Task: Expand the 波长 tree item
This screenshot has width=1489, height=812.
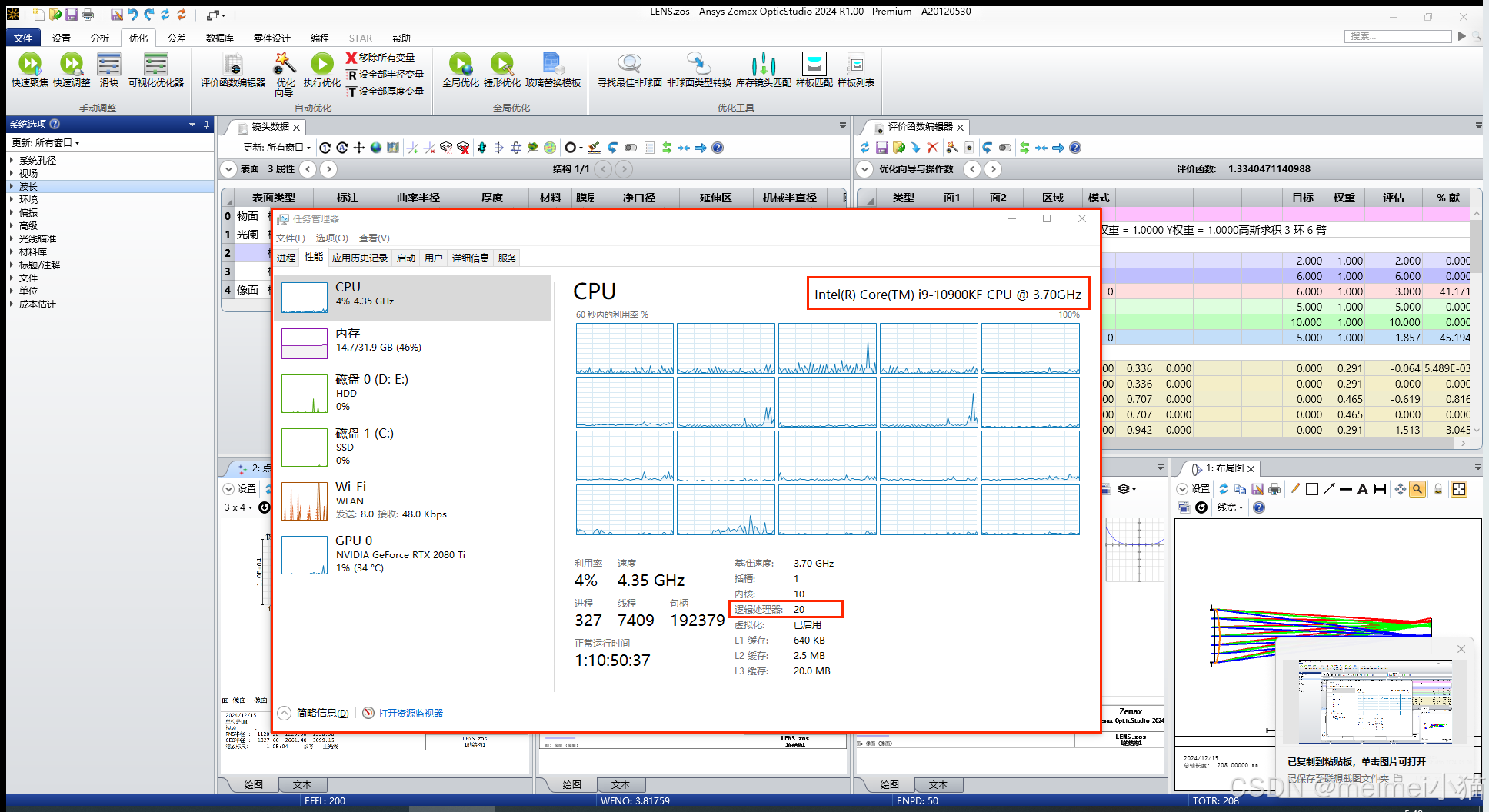Action: tap(12, 186)
